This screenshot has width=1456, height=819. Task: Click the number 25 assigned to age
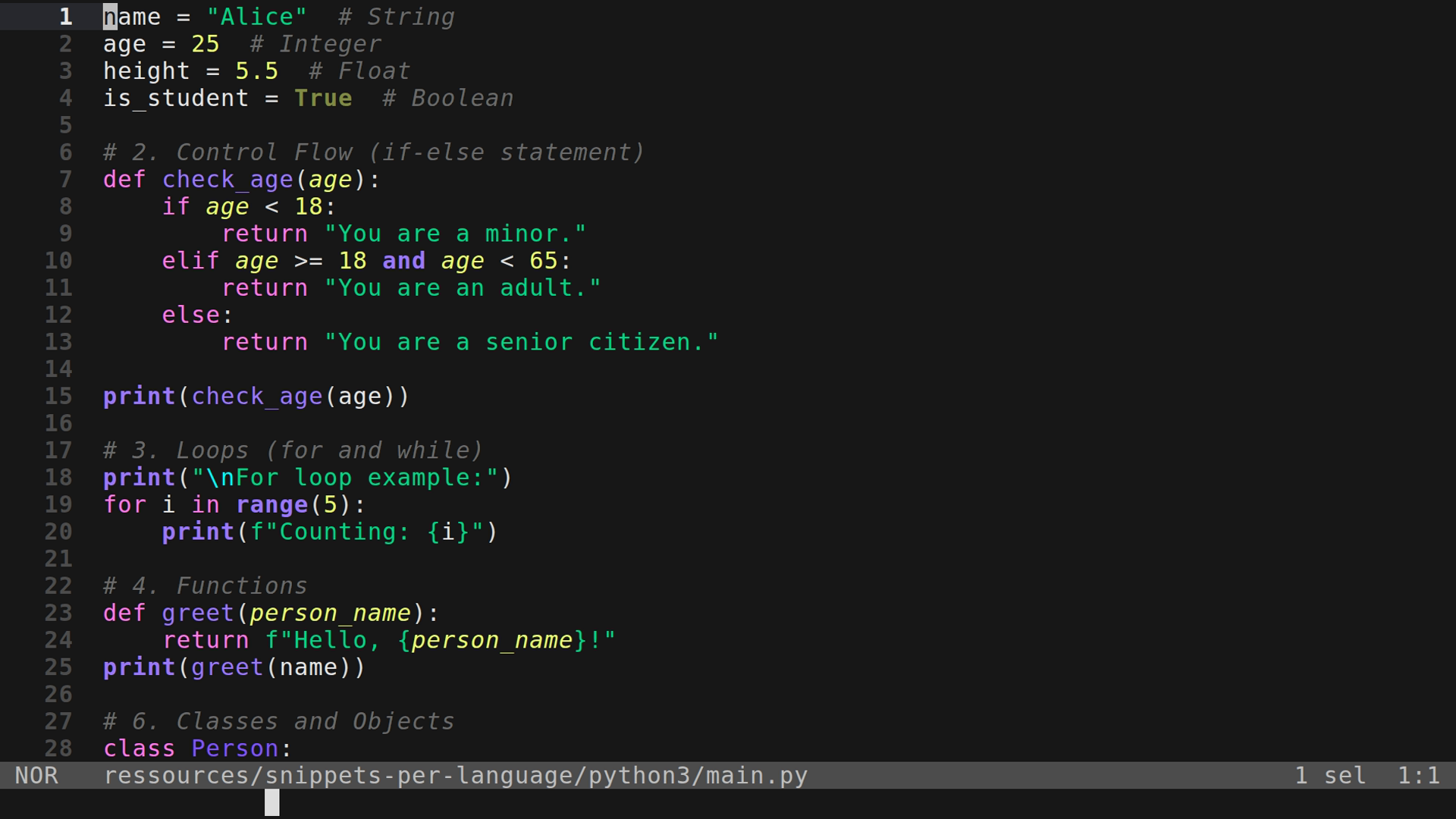[x=206, y=43]
